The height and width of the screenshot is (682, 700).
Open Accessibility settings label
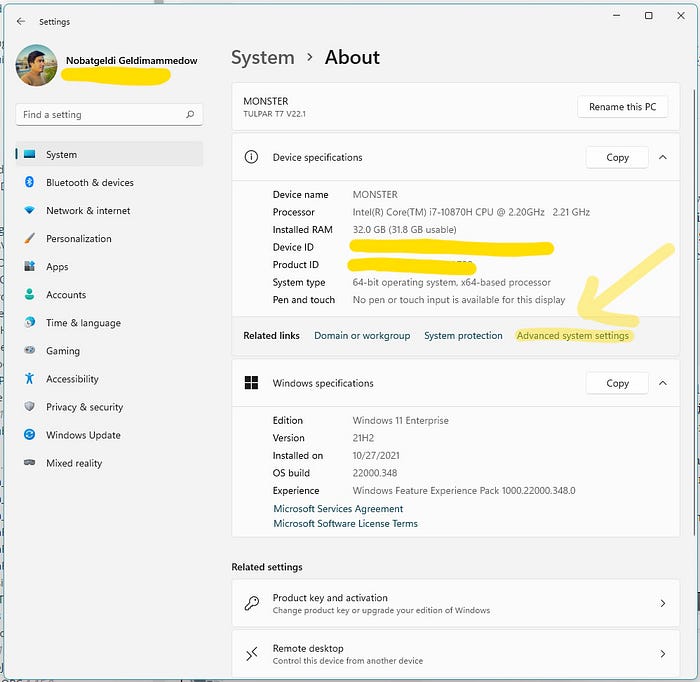click(72, 379)
